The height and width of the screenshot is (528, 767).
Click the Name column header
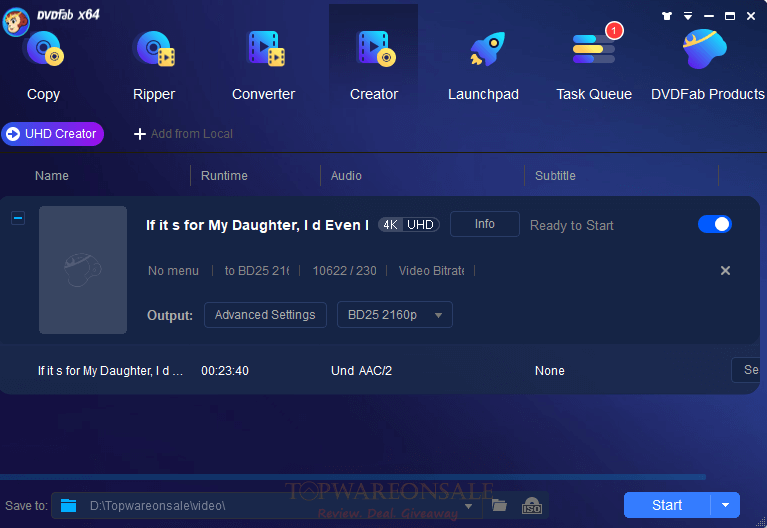pos(52,176)
